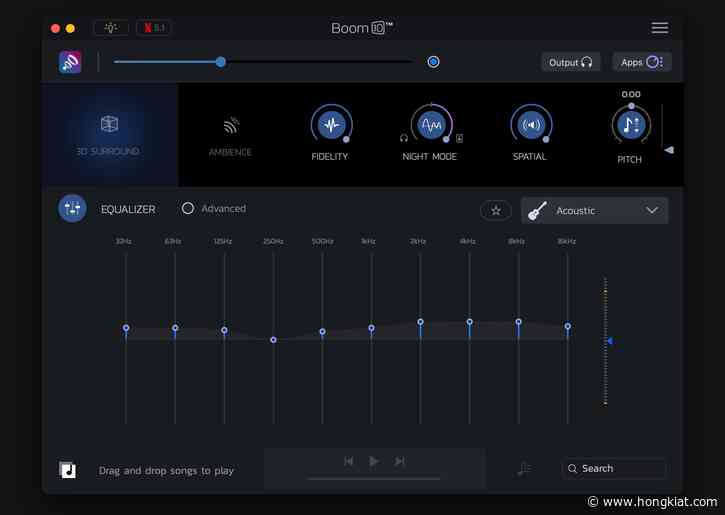725x515 pixels.
Task: Click the EQUALIZER label
Action: pos(128,209)
